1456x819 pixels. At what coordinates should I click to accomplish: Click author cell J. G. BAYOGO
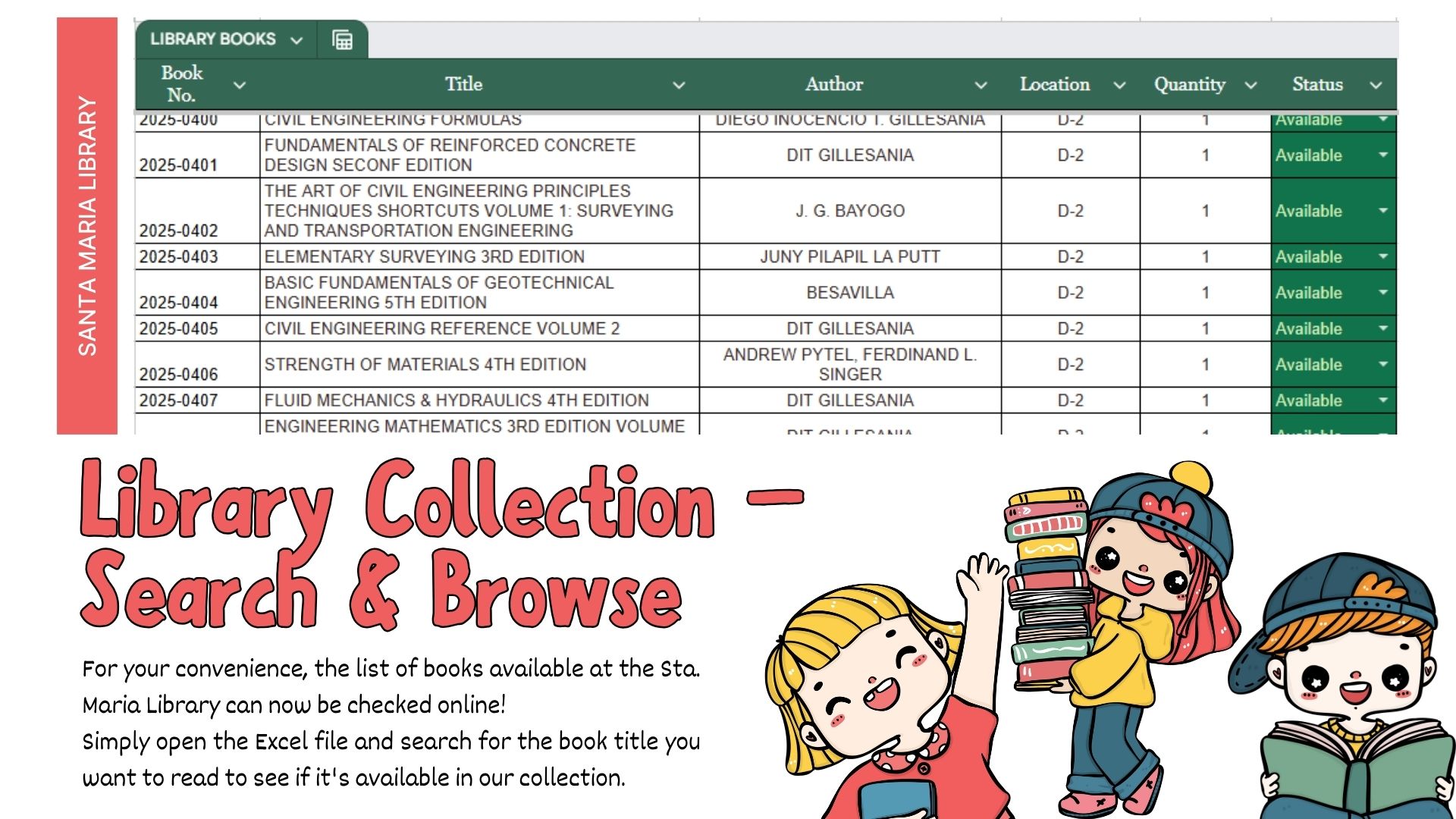click(x=850, y=211)
